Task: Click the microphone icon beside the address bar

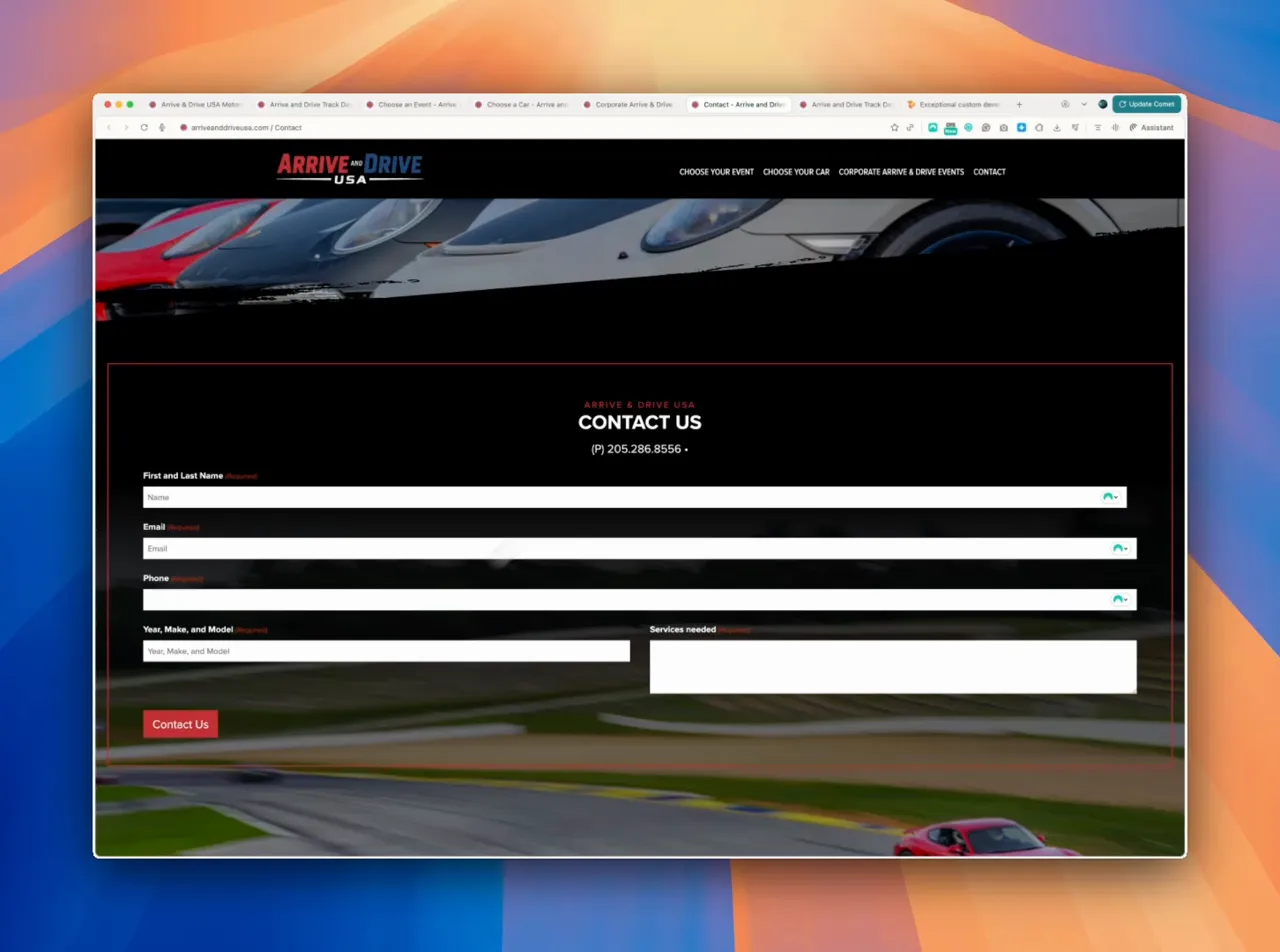Action: [x=162, y=127]
